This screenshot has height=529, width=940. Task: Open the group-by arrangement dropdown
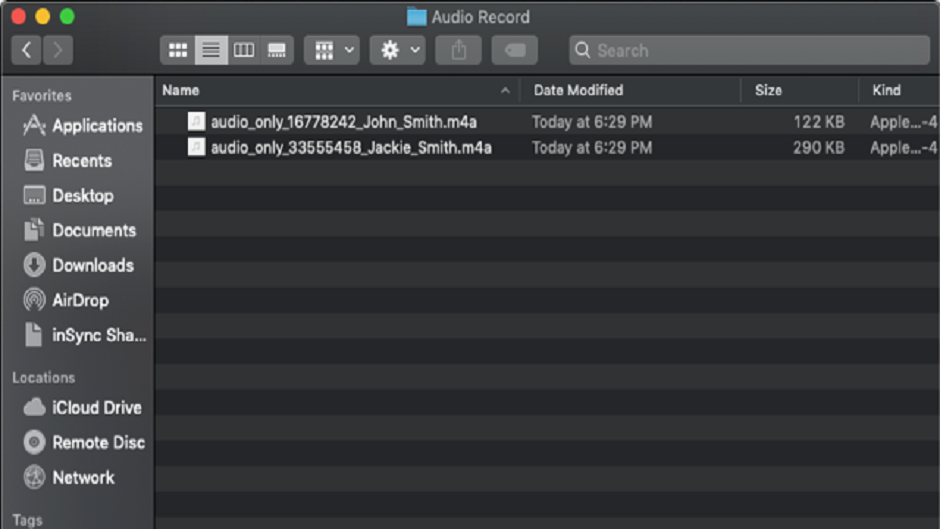coord(332,51)
